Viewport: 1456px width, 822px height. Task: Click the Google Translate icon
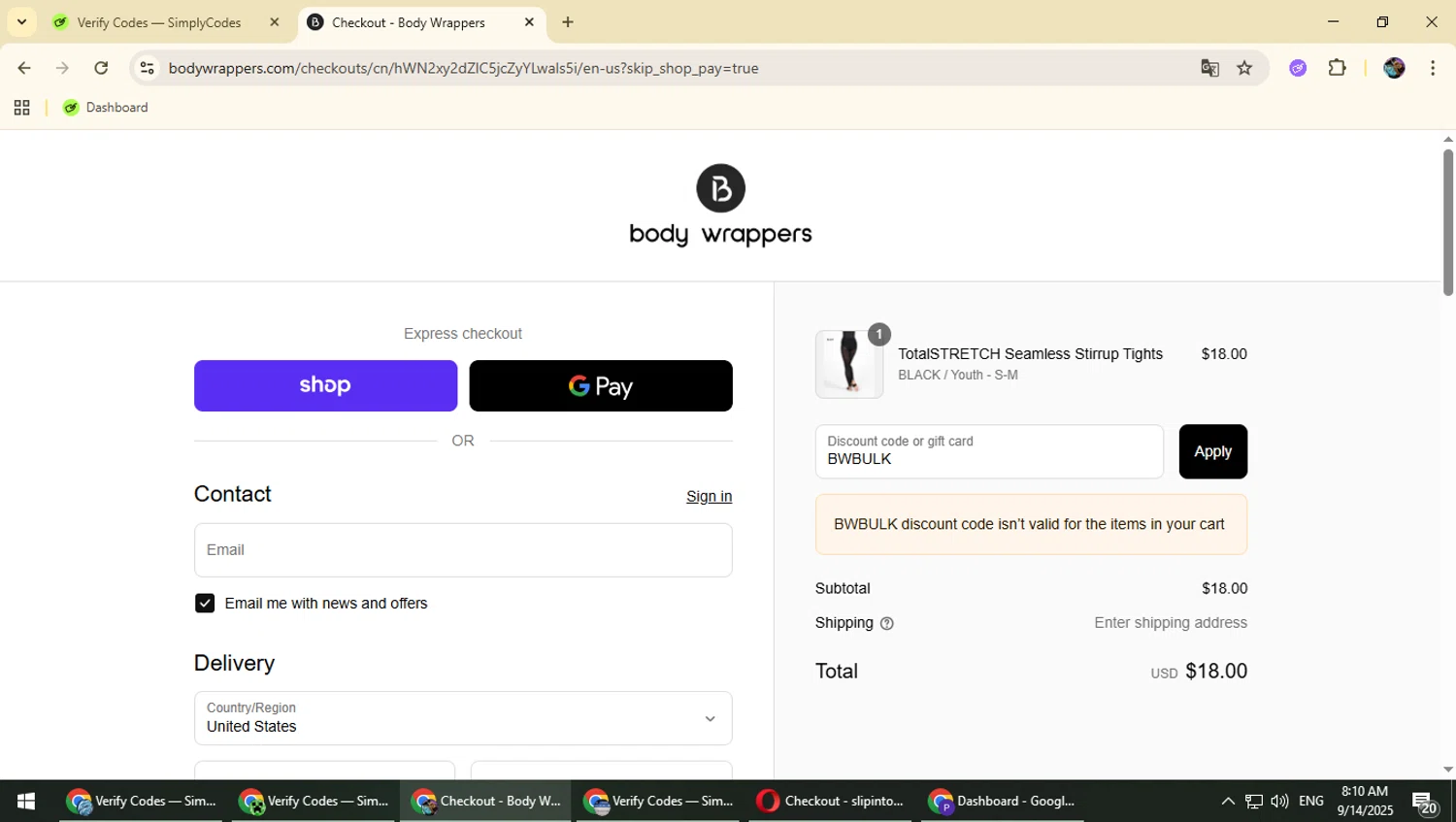(1209, 68)
